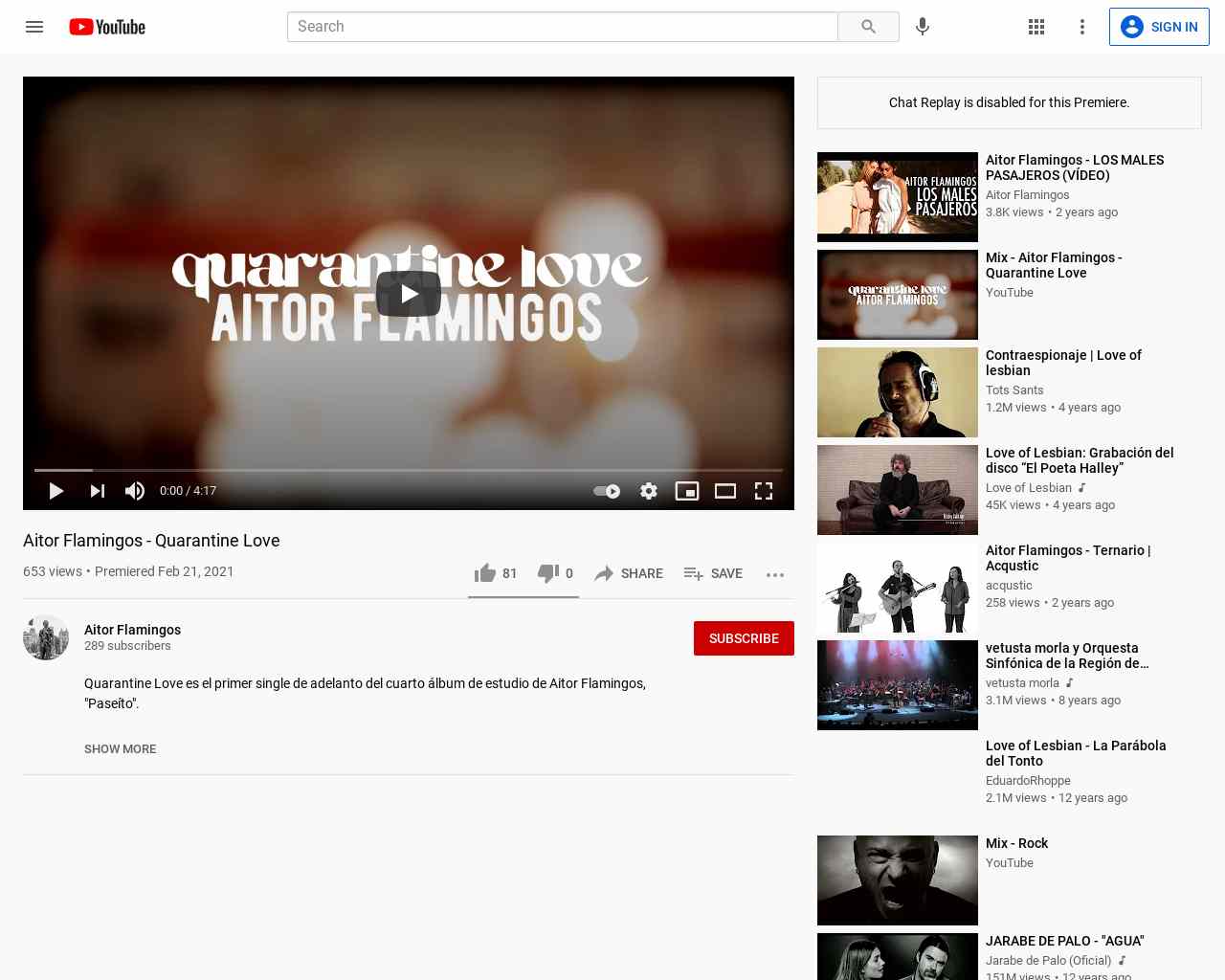Image resolution: width=1225 pixels, height=980 pixels.
Task: Visit Tots Sants channel name
Action: coord(1014,390)
